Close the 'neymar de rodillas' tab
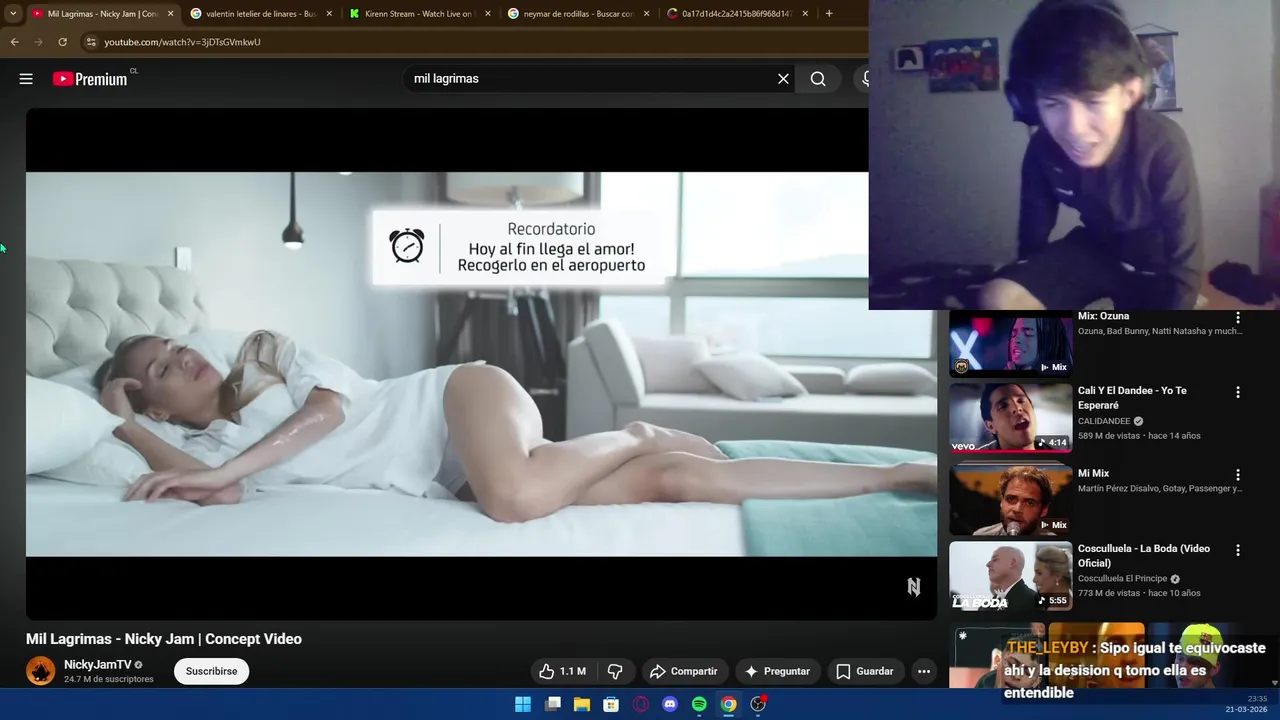 pyautogui.click(x=646, y=14)
